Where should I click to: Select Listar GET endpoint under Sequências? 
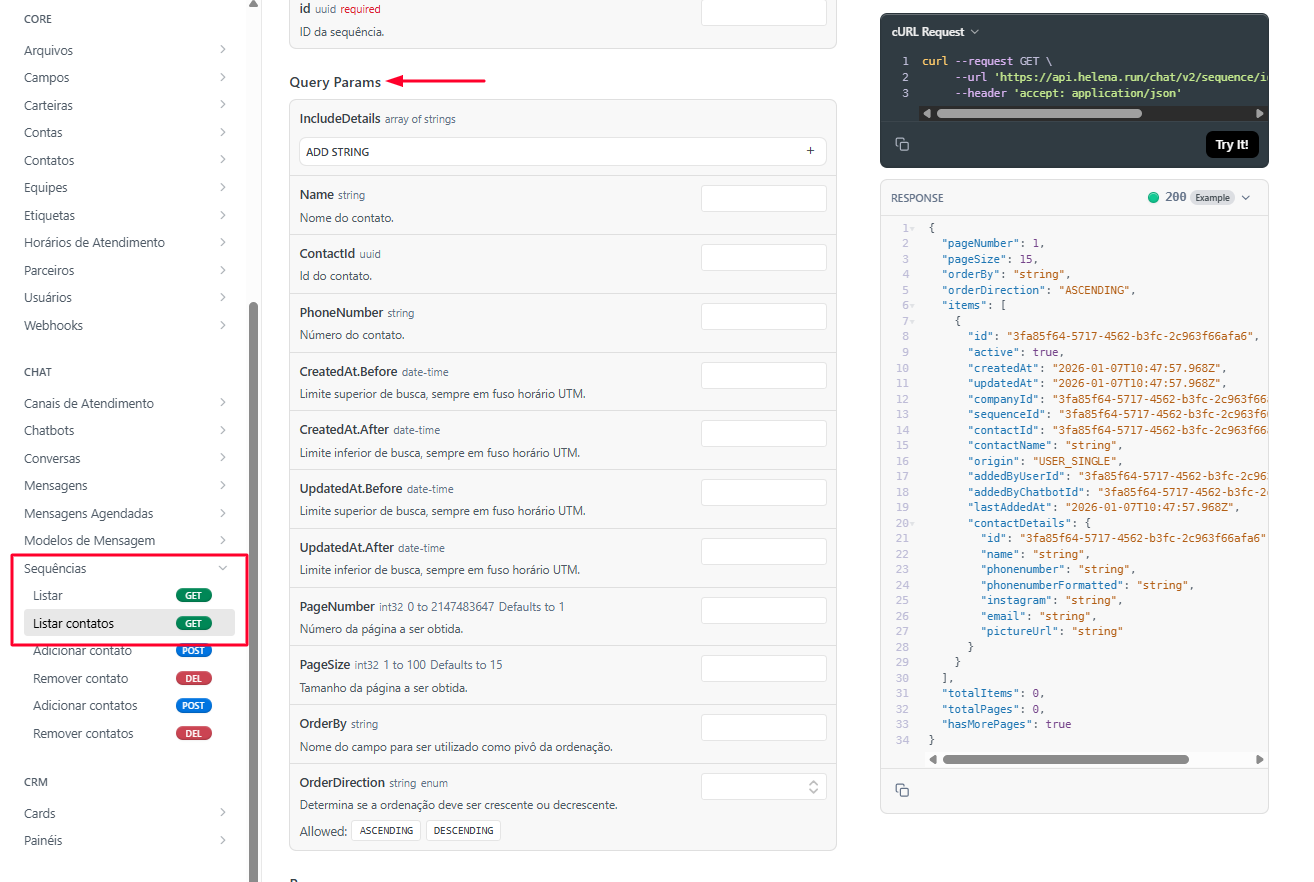48,595
